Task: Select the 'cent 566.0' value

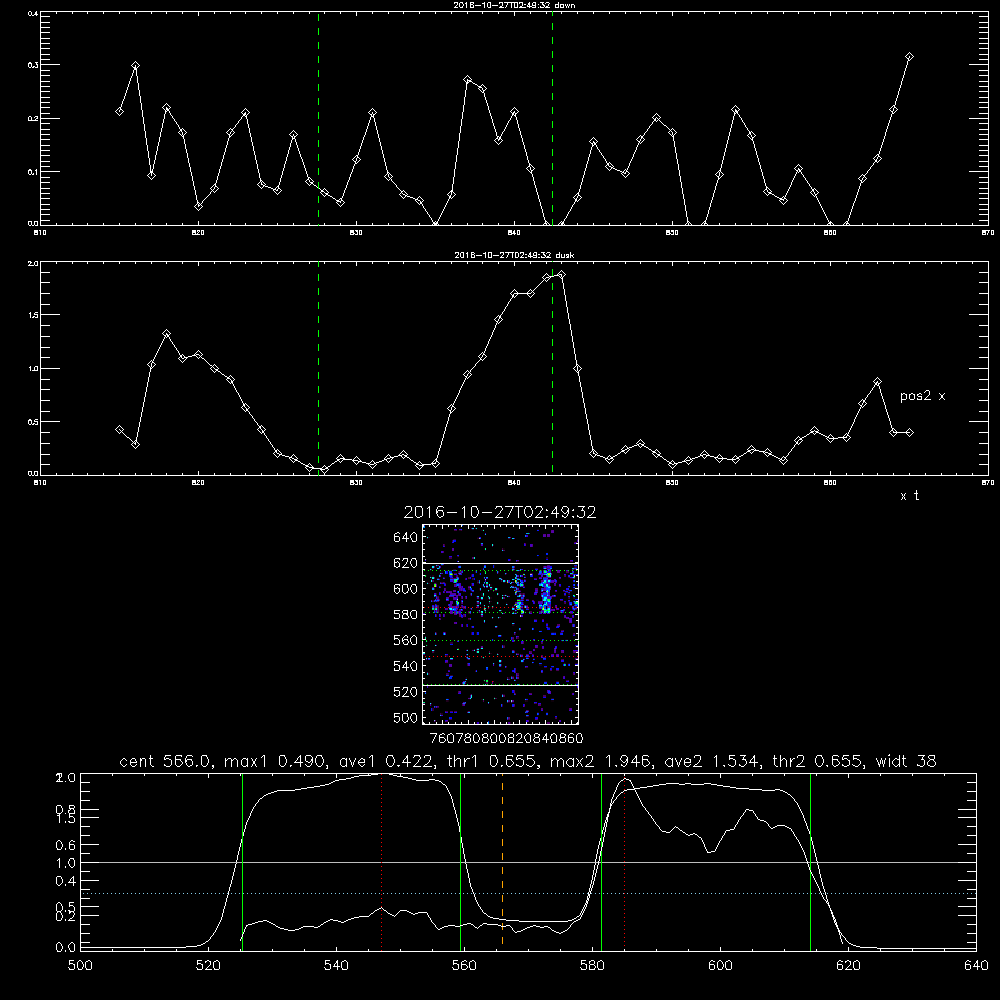Action: pyautogui.click(x=165, y=761)
